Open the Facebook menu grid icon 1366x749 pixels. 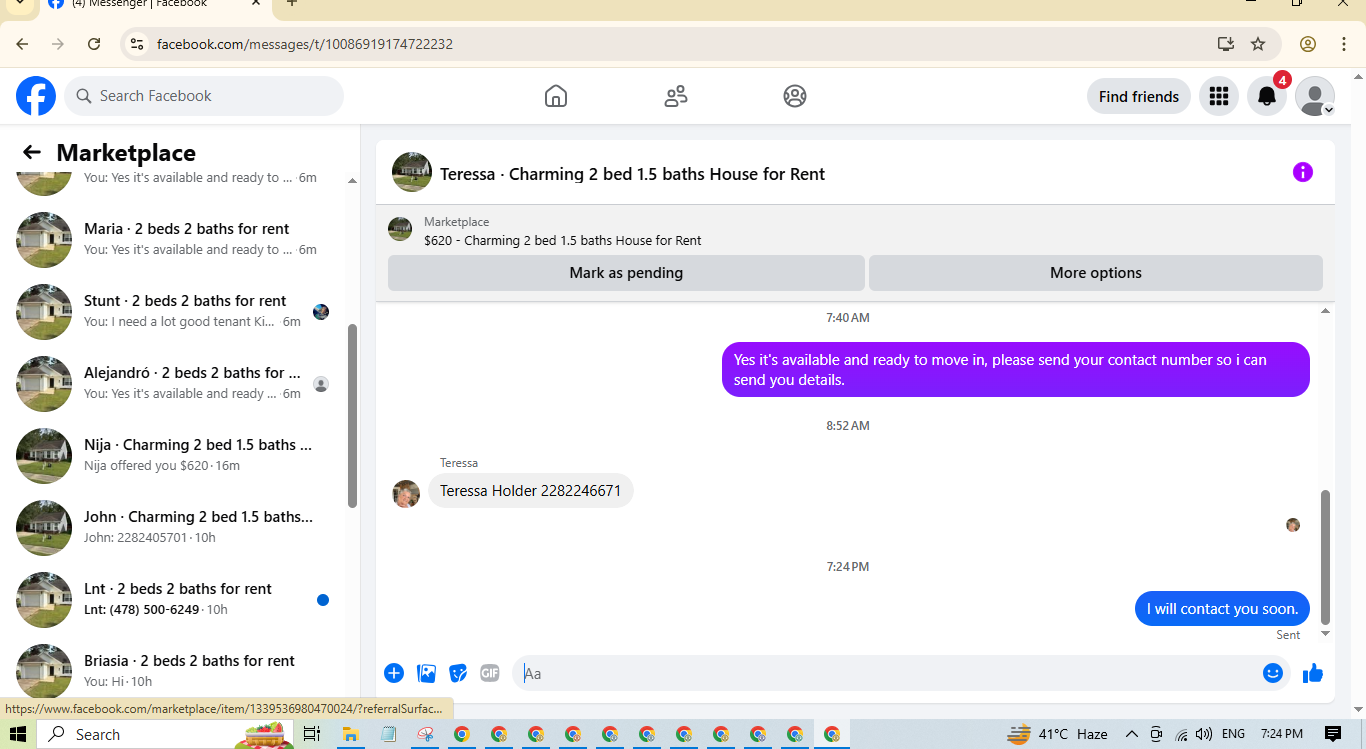coord(1218,96)
